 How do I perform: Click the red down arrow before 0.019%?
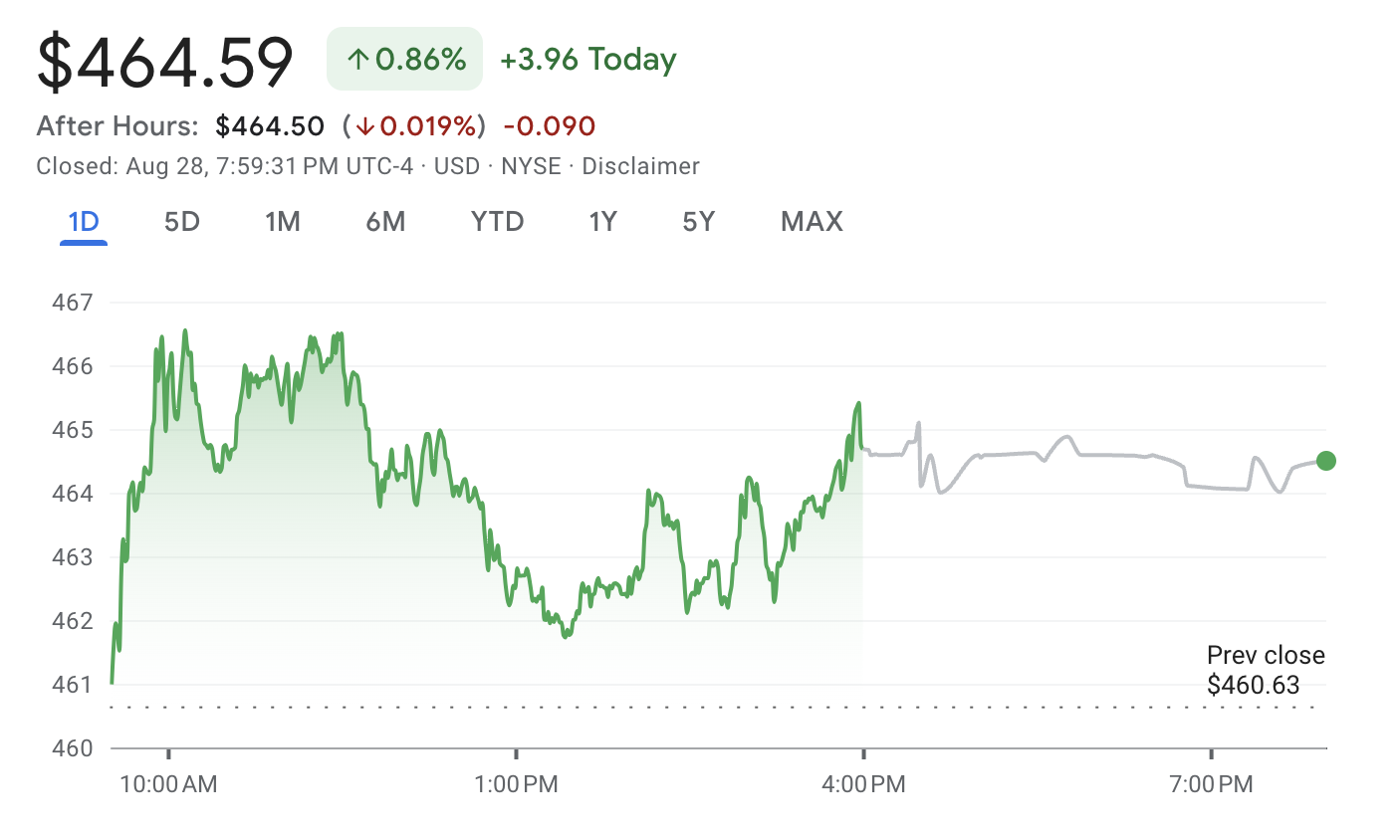[365, 126]
